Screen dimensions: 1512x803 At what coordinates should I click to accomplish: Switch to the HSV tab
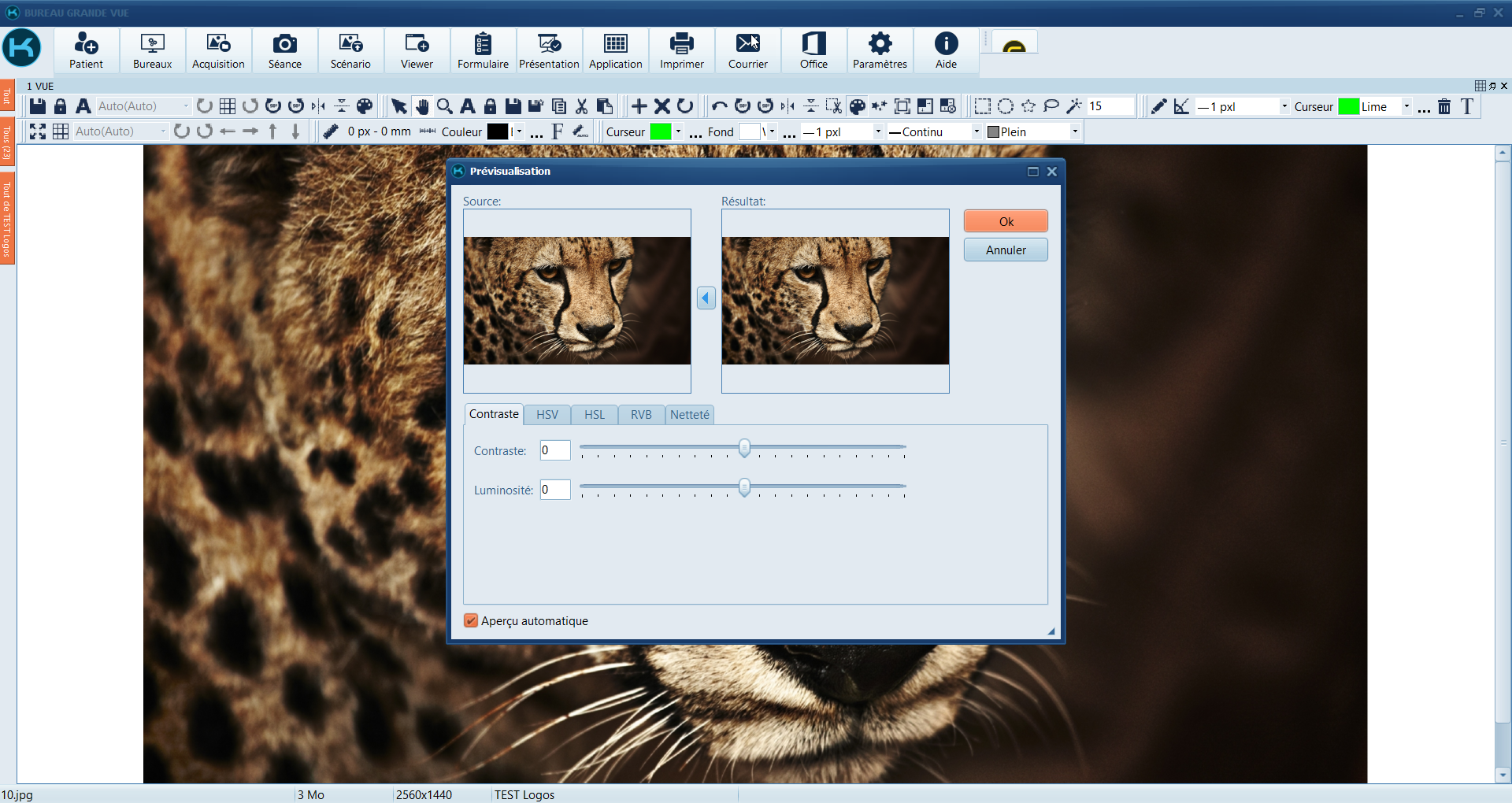547,415
